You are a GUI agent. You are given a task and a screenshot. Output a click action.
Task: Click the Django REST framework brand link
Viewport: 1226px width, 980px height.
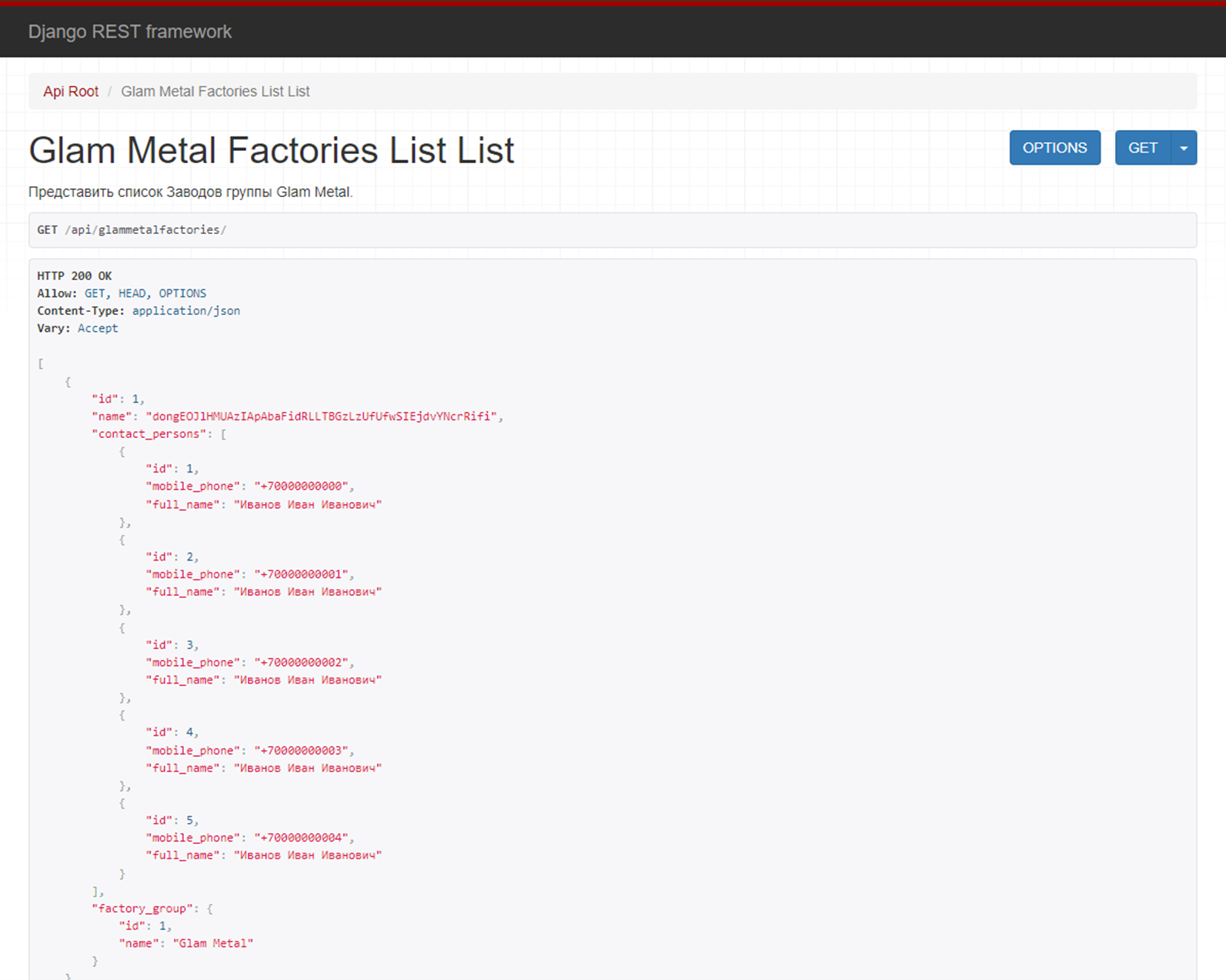129,32
